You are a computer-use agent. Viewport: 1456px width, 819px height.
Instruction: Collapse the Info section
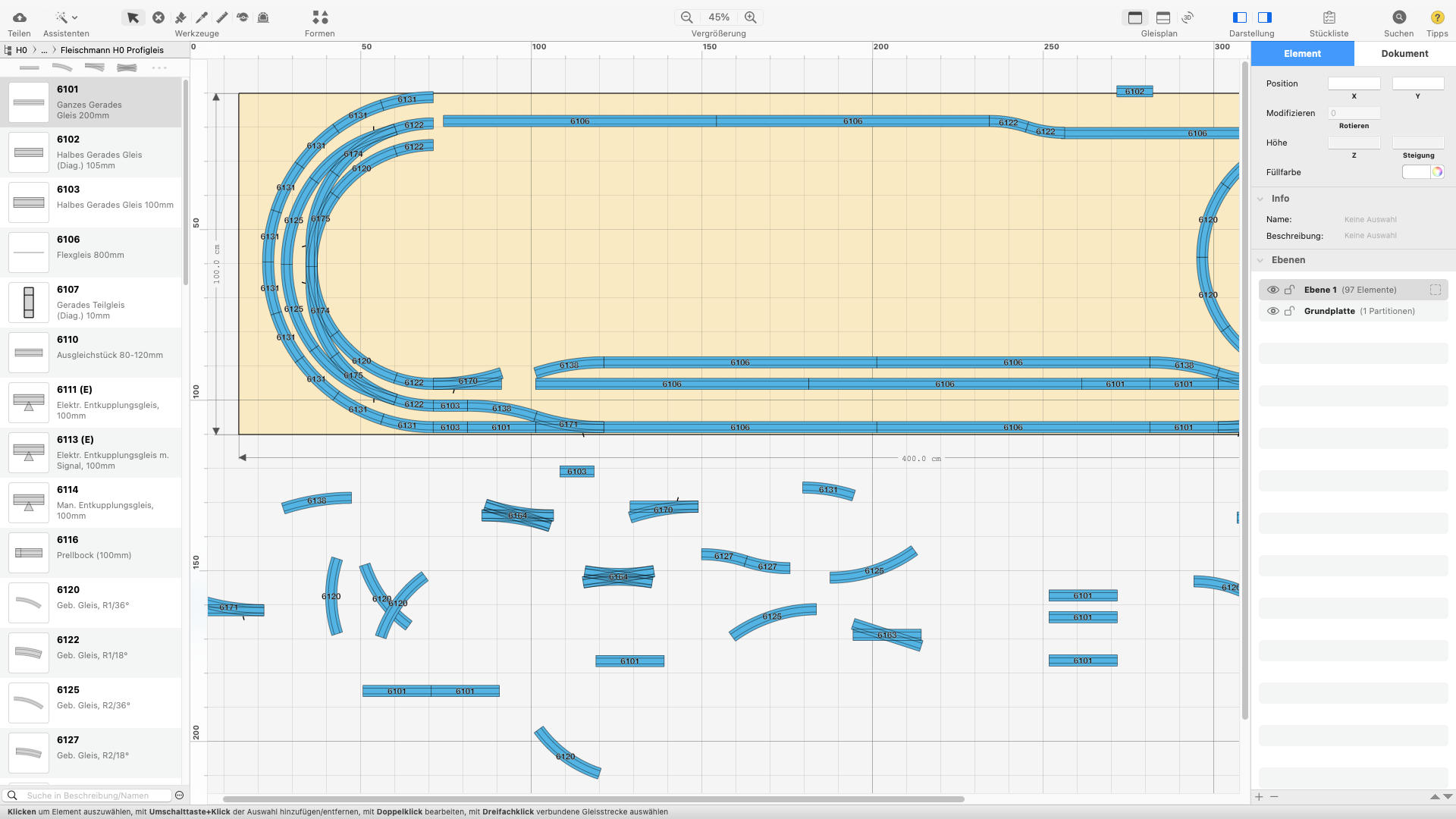pos(1260,199)
